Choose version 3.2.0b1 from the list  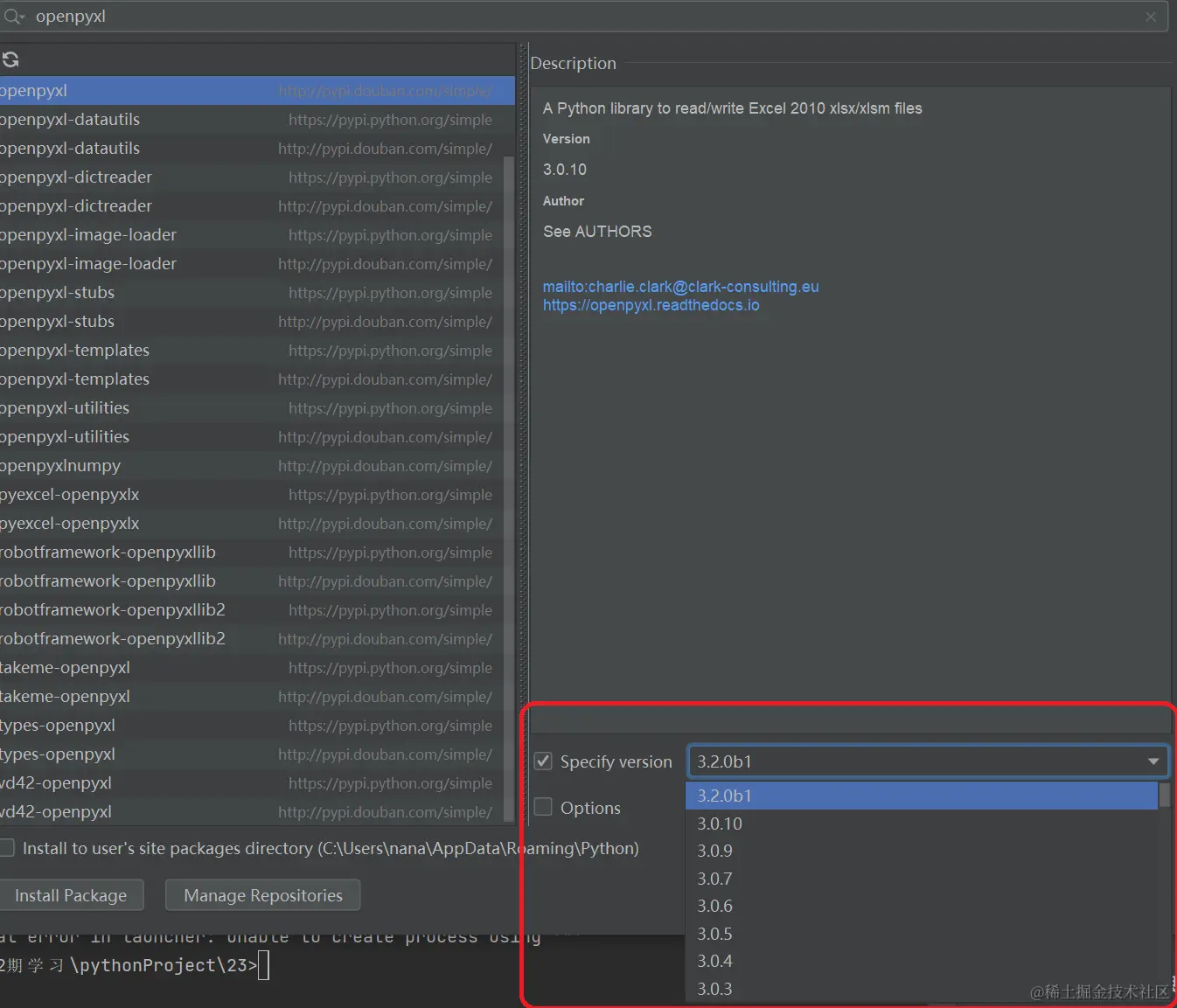(x=922, y=796)
